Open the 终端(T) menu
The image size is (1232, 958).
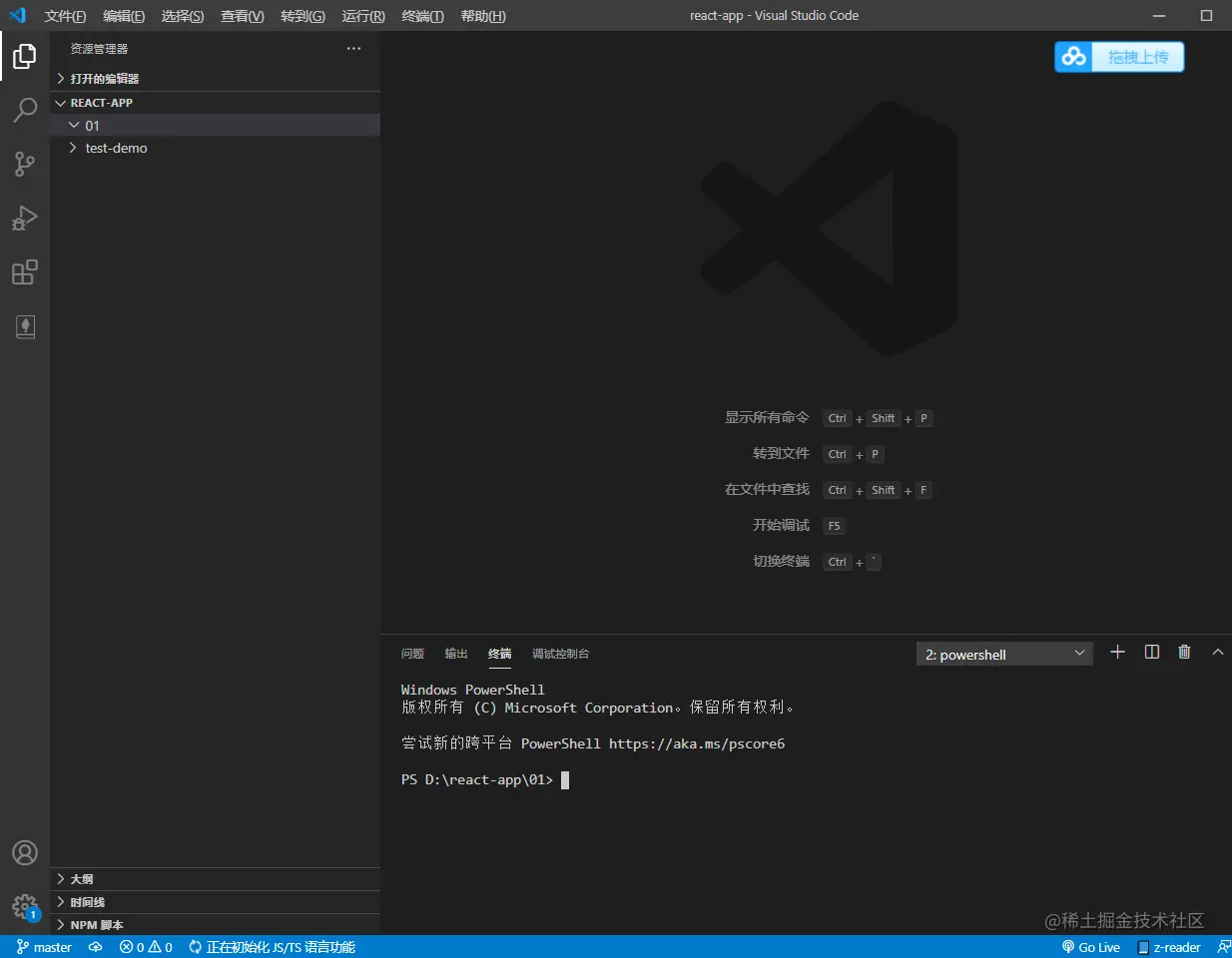[x=422, y=16]
